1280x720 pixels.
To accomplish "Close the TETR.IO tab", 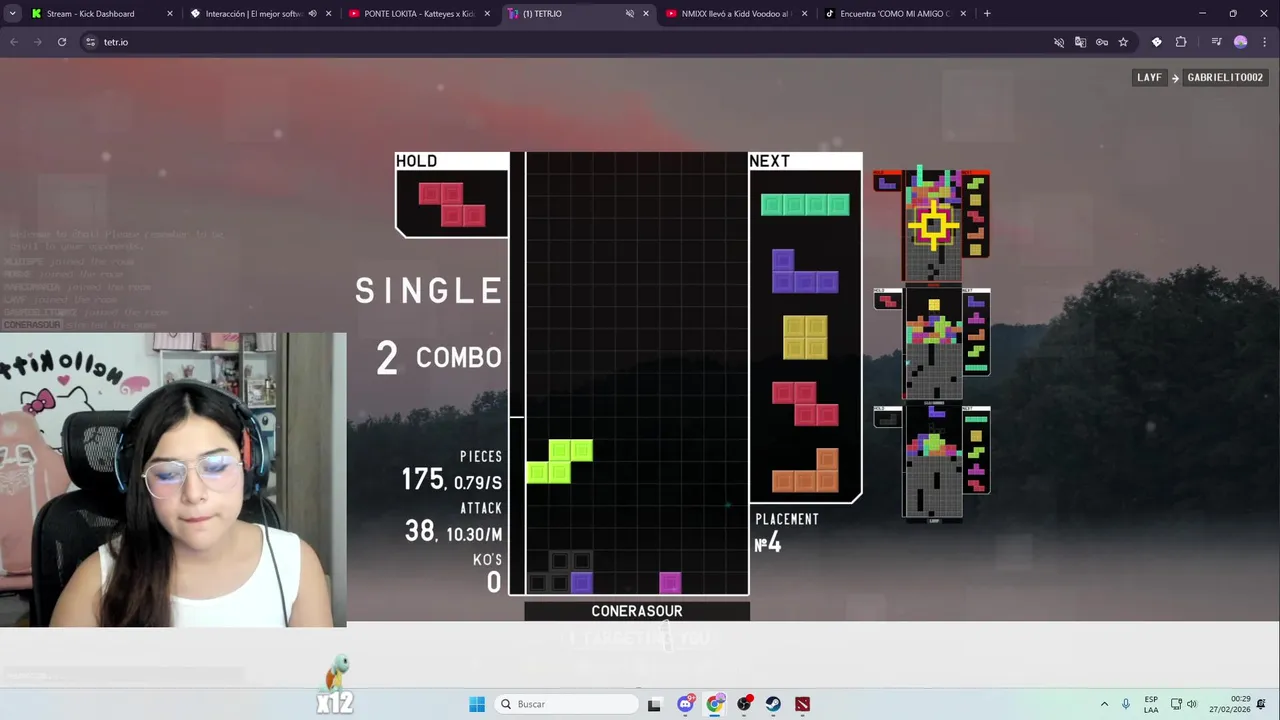I will [646, 14].
